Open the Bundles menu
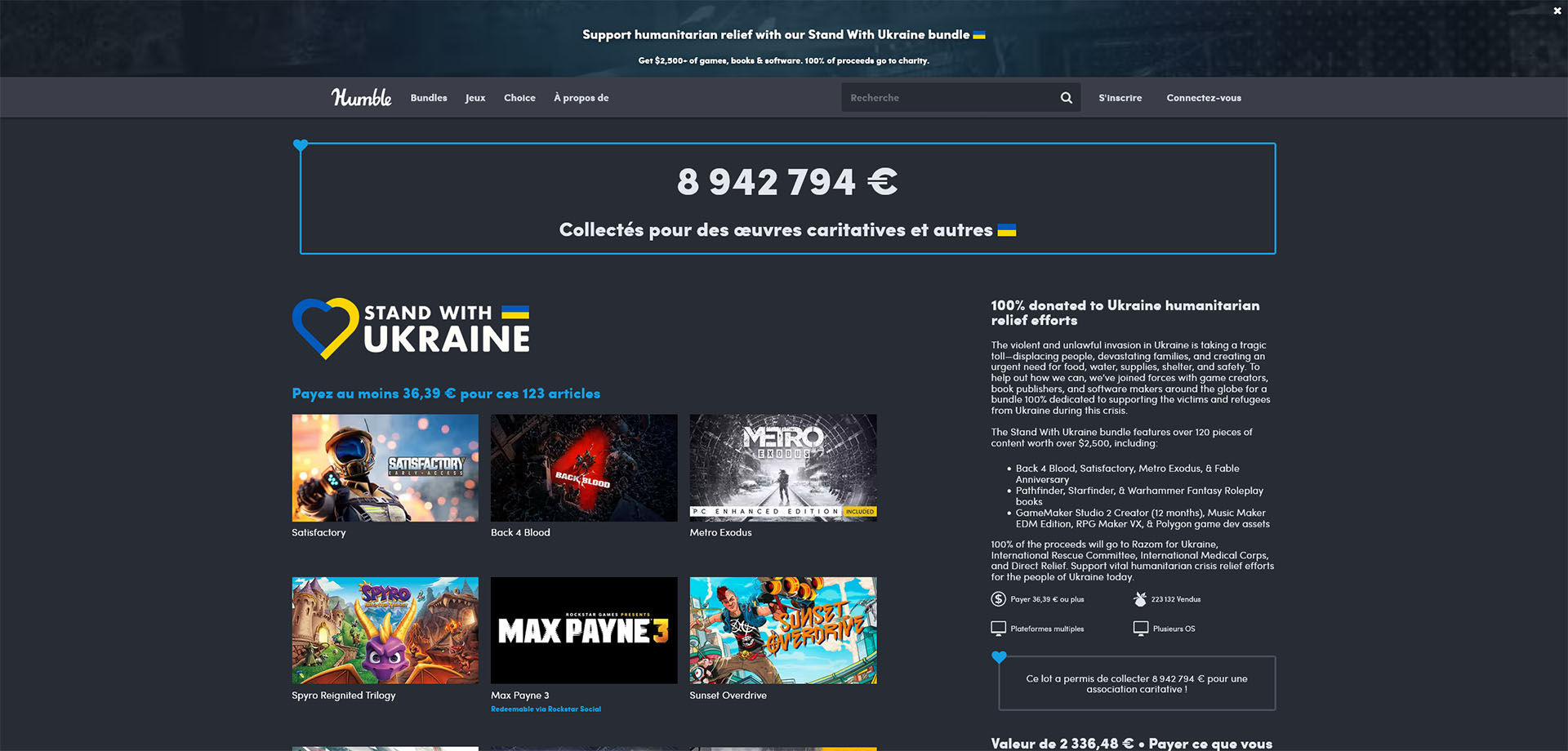This screenshot has height=751, width=1568. coord(429,98)
